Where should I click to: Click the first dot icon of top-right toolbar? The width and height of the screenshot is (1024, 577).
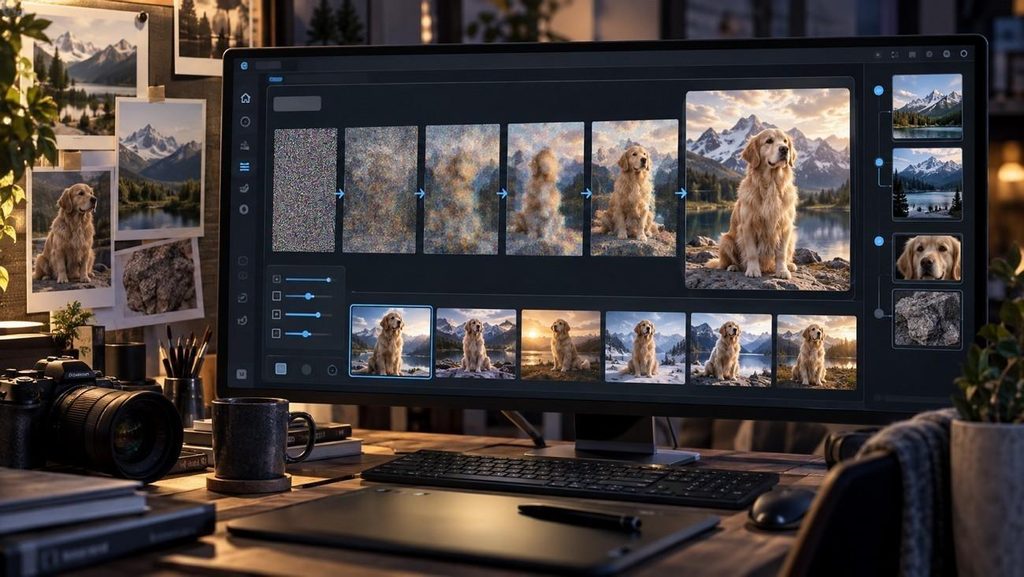[x=878, y=55]
